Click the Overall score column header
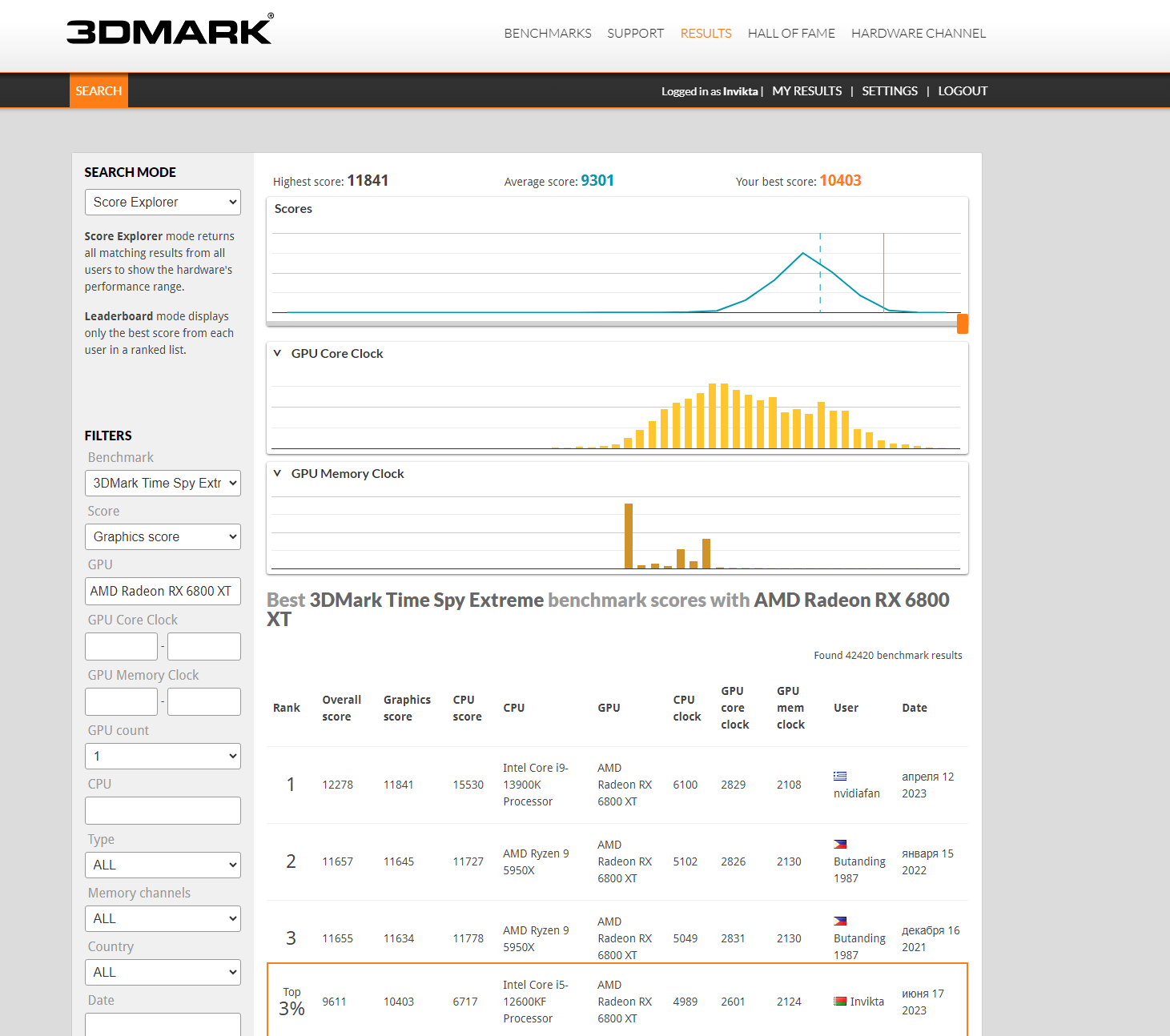 tap(342, 708)
